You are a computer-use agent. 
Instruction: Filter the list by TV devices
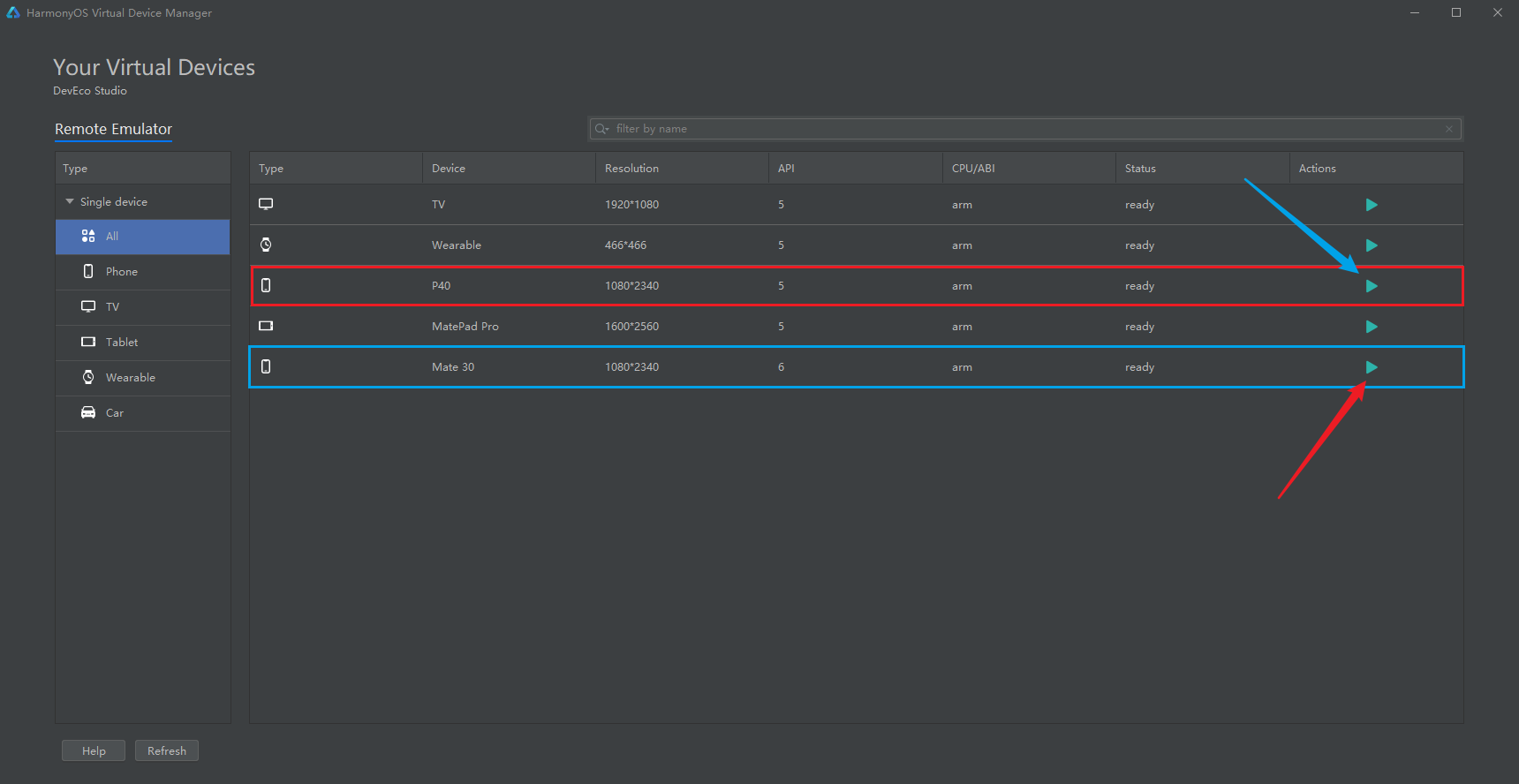tap(142, 307)
